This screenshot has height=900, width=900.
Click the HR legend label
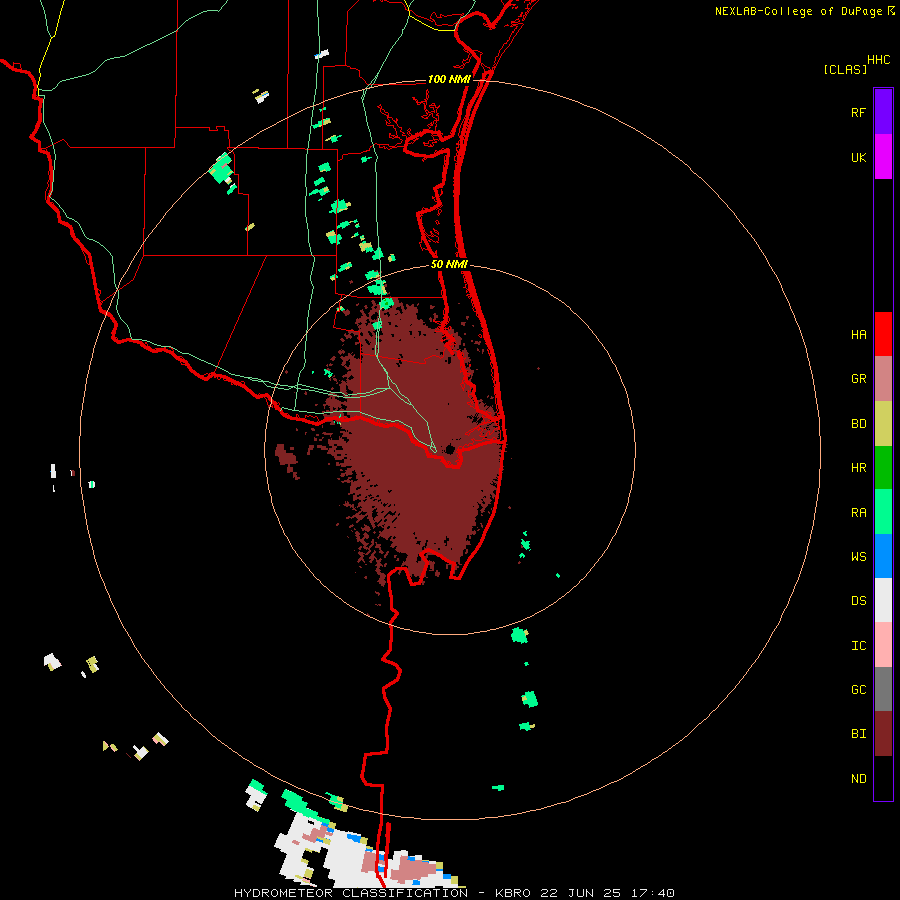click(x=858, y=468)
